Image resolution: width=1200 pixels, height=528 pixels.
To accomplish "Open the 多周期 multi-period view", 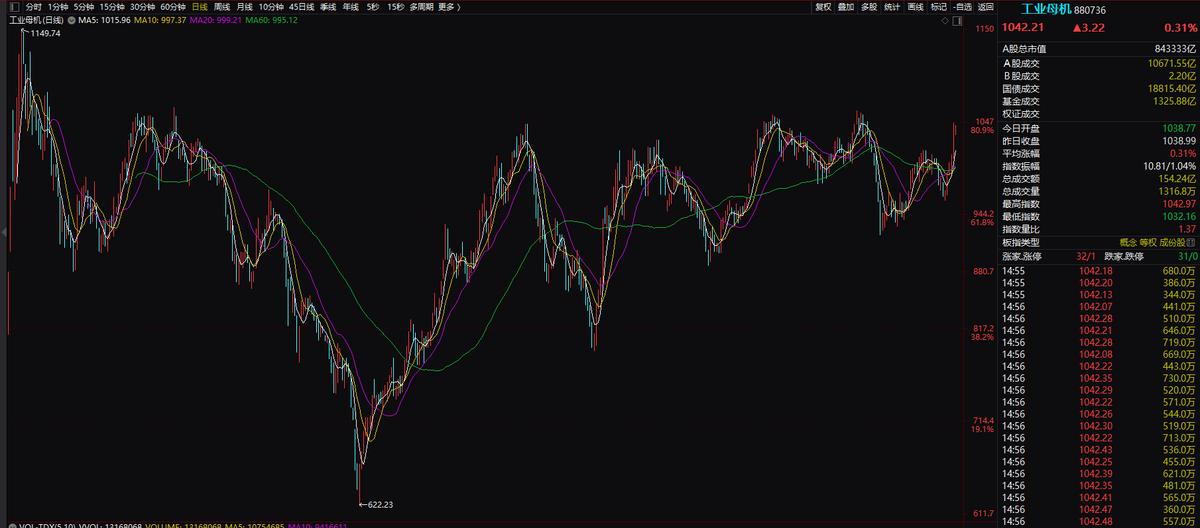I will point(421,6).
